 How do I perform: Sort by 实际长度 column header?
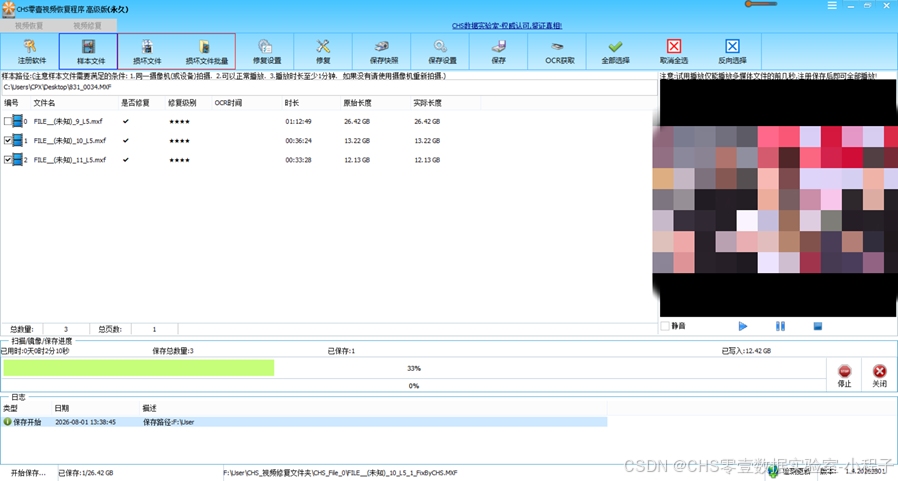coord(427,103)
